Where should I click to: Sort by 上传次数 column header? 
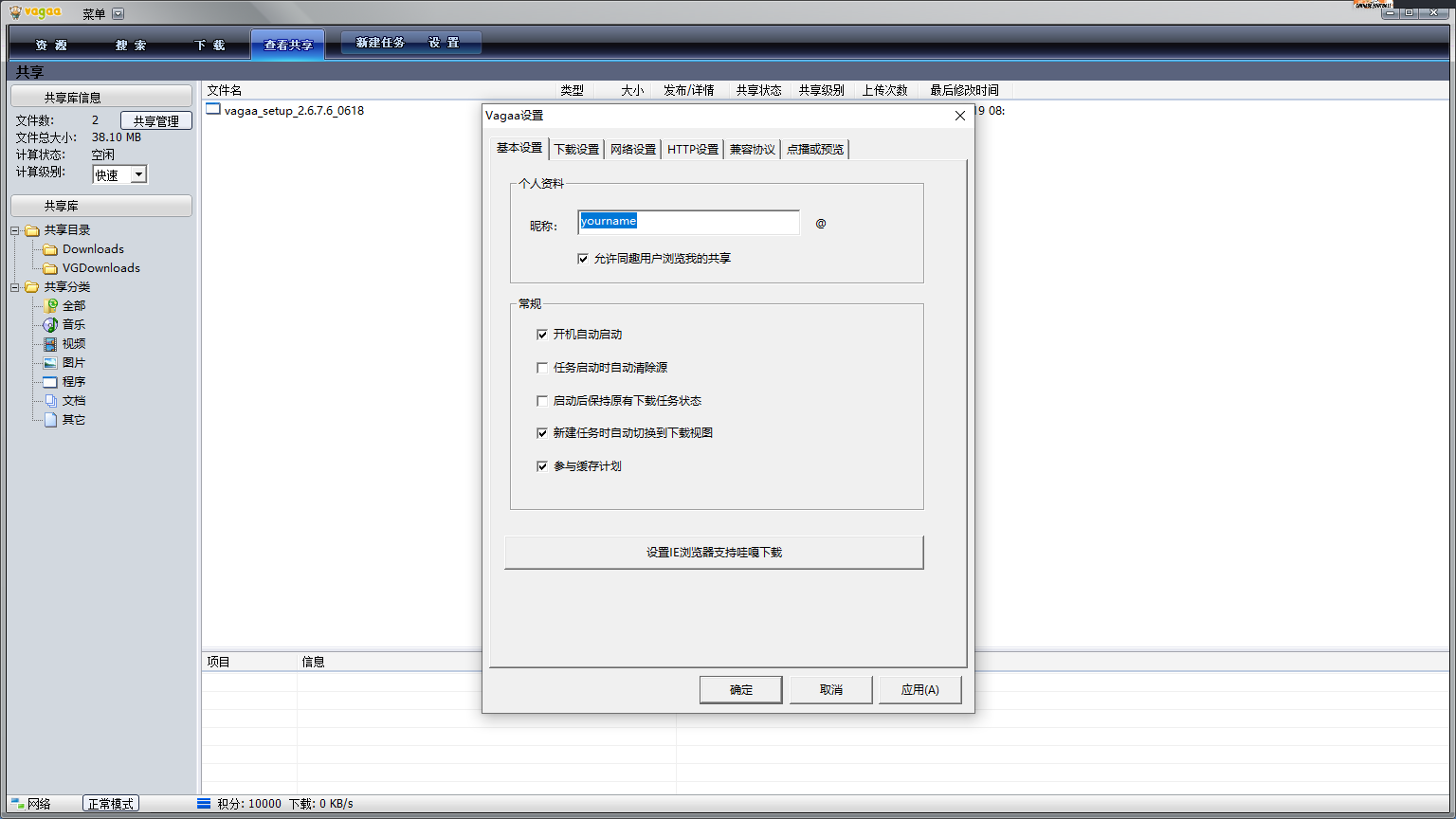click(x=885, y=90)
